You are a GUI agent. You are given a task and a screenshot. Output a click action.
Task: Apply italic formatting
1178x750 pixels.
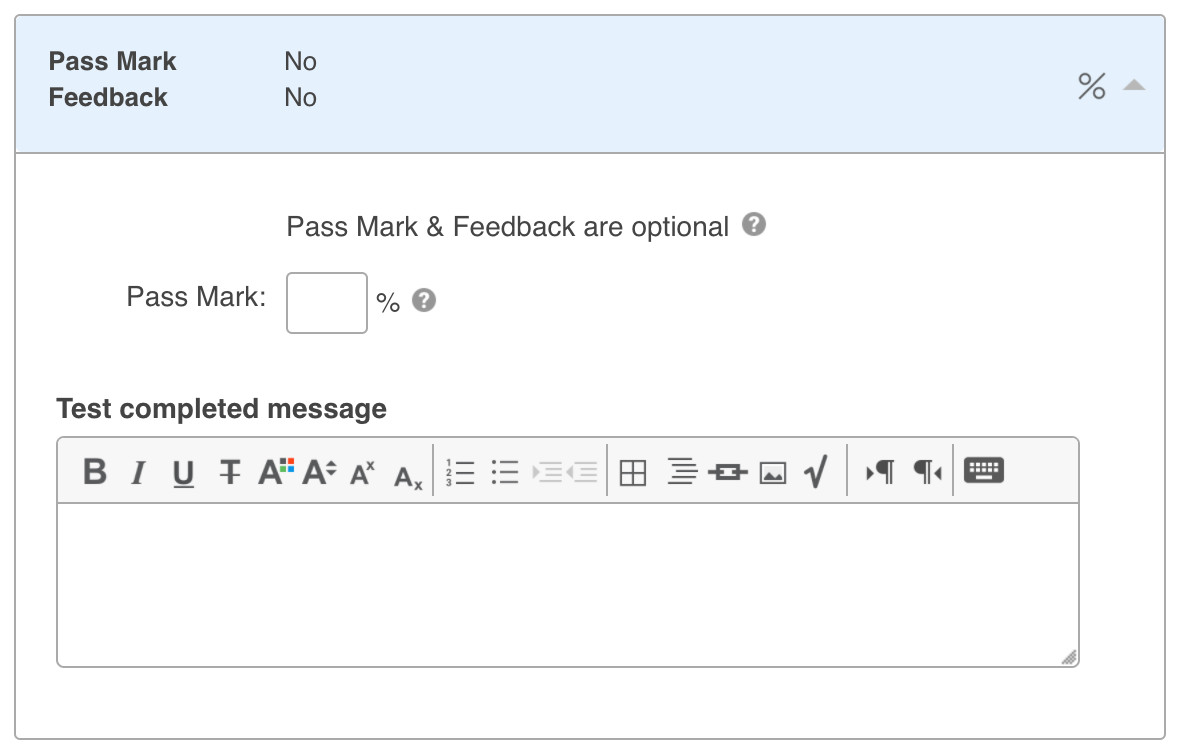coord(139,472)
